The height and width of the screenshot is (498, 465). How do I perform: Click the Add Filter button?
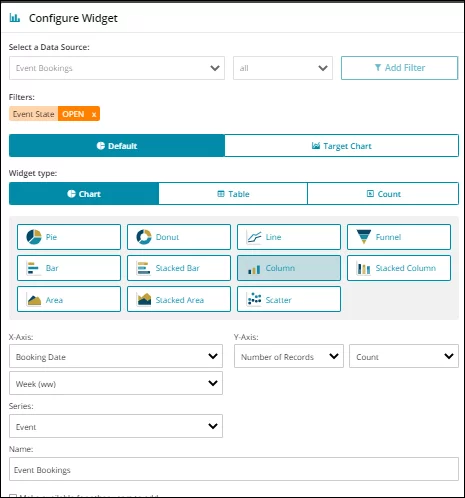coord(399,68)
